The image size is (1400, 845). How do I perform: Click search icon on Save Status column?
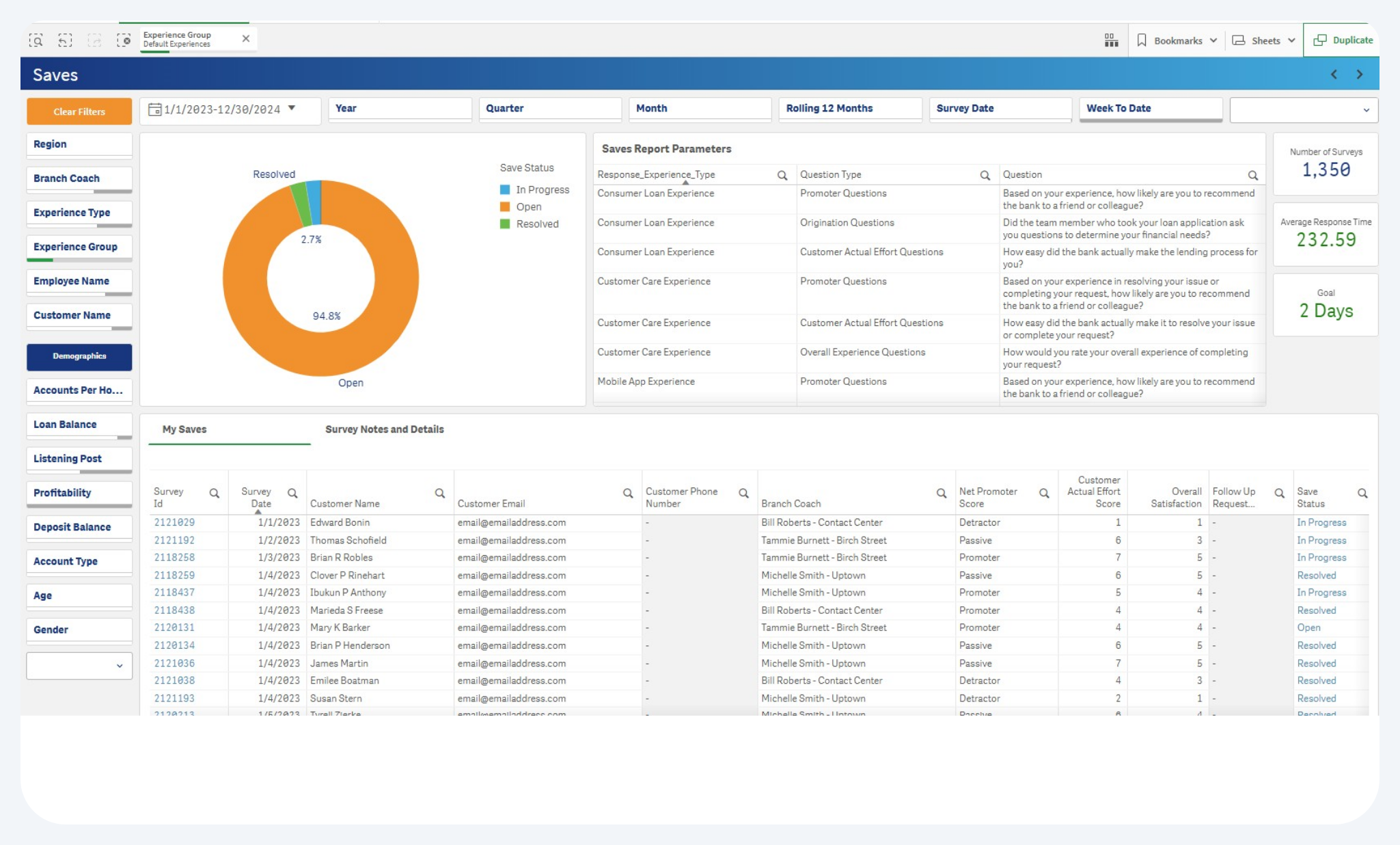1362,493
